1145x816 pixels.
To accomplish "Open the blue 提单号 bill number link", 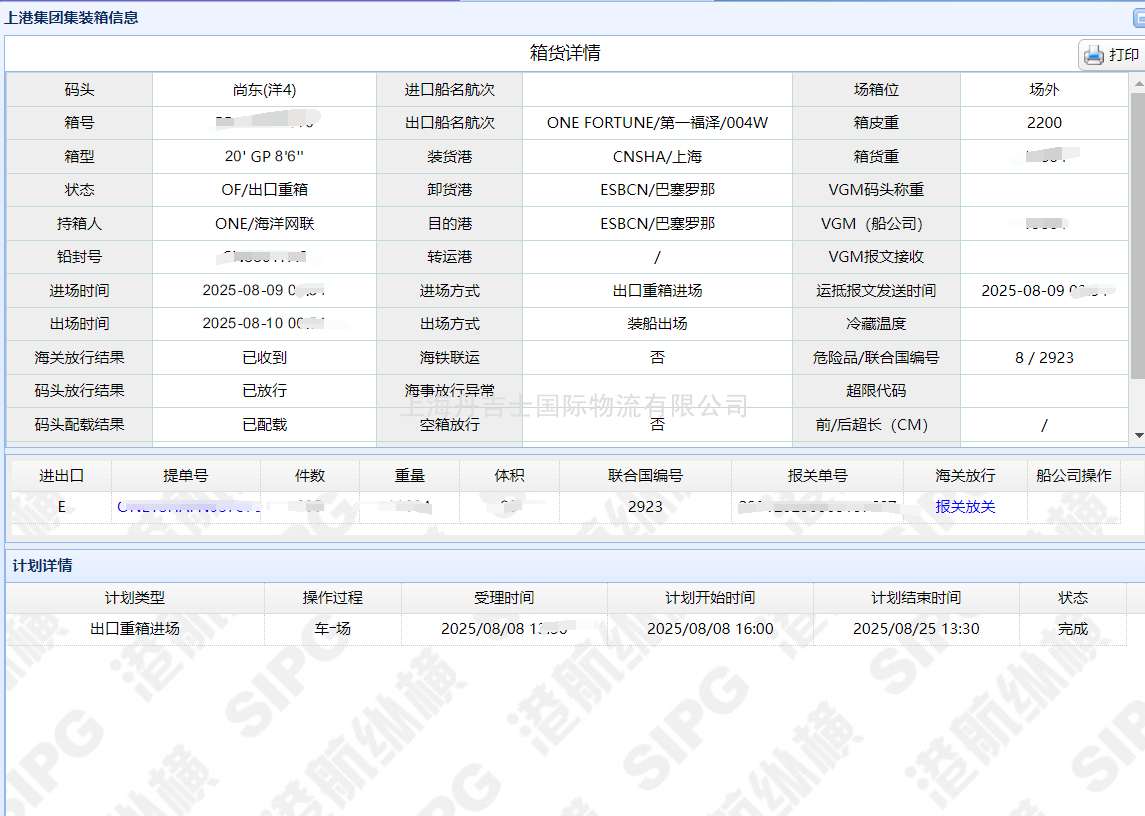I will 187,507.
